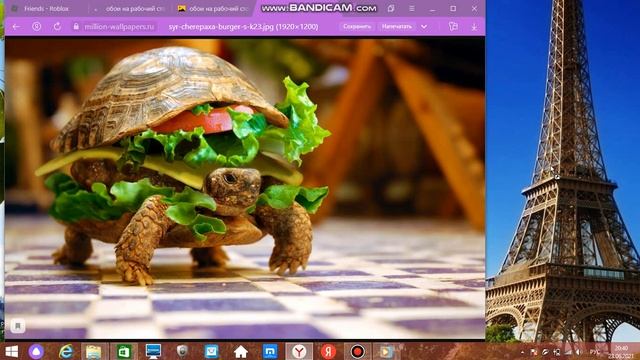640x360 pixels.
Task: Select the Yandex Browser taskbar icon
Action: coord(299,351)
